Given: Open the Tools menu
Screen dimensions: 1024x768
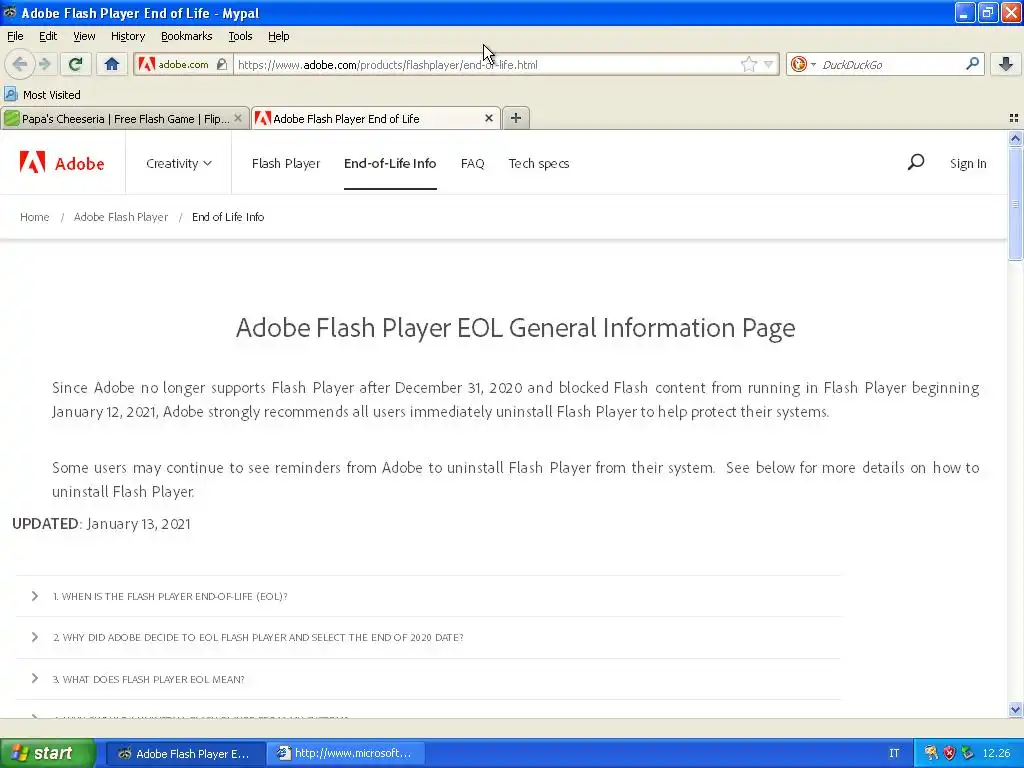Looking at the screenshot, I should tap(240, 36).
